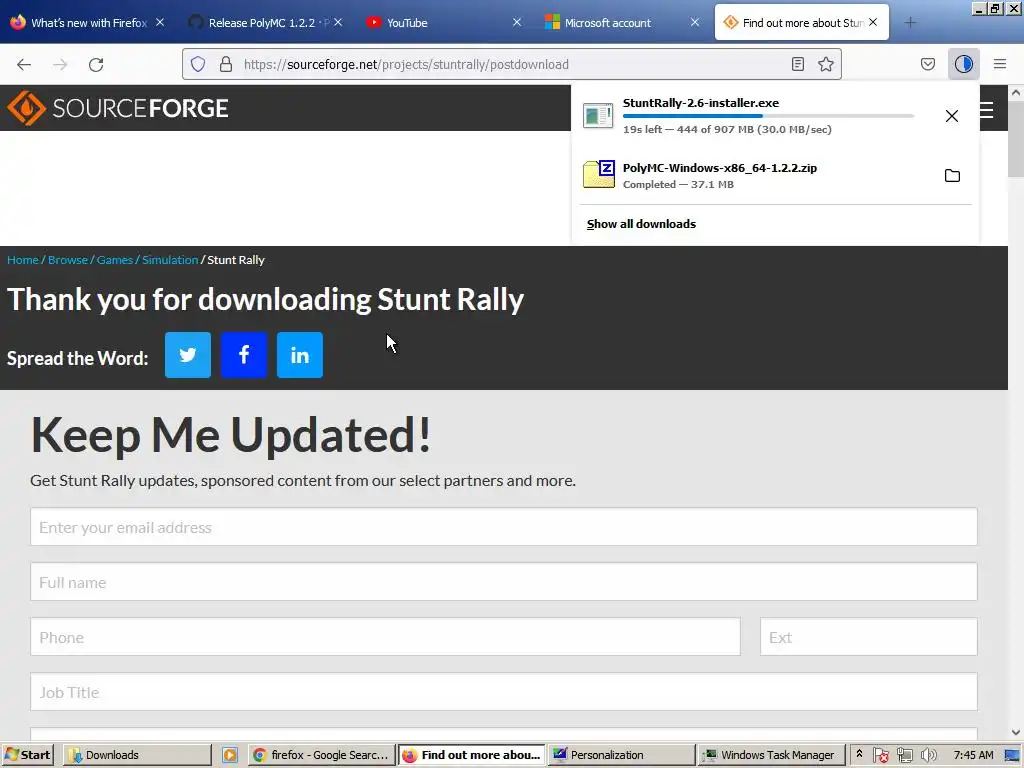Switch to What's new with Firefox tab
This screenshot has height=768, width=1024.
tap(89, 23)
